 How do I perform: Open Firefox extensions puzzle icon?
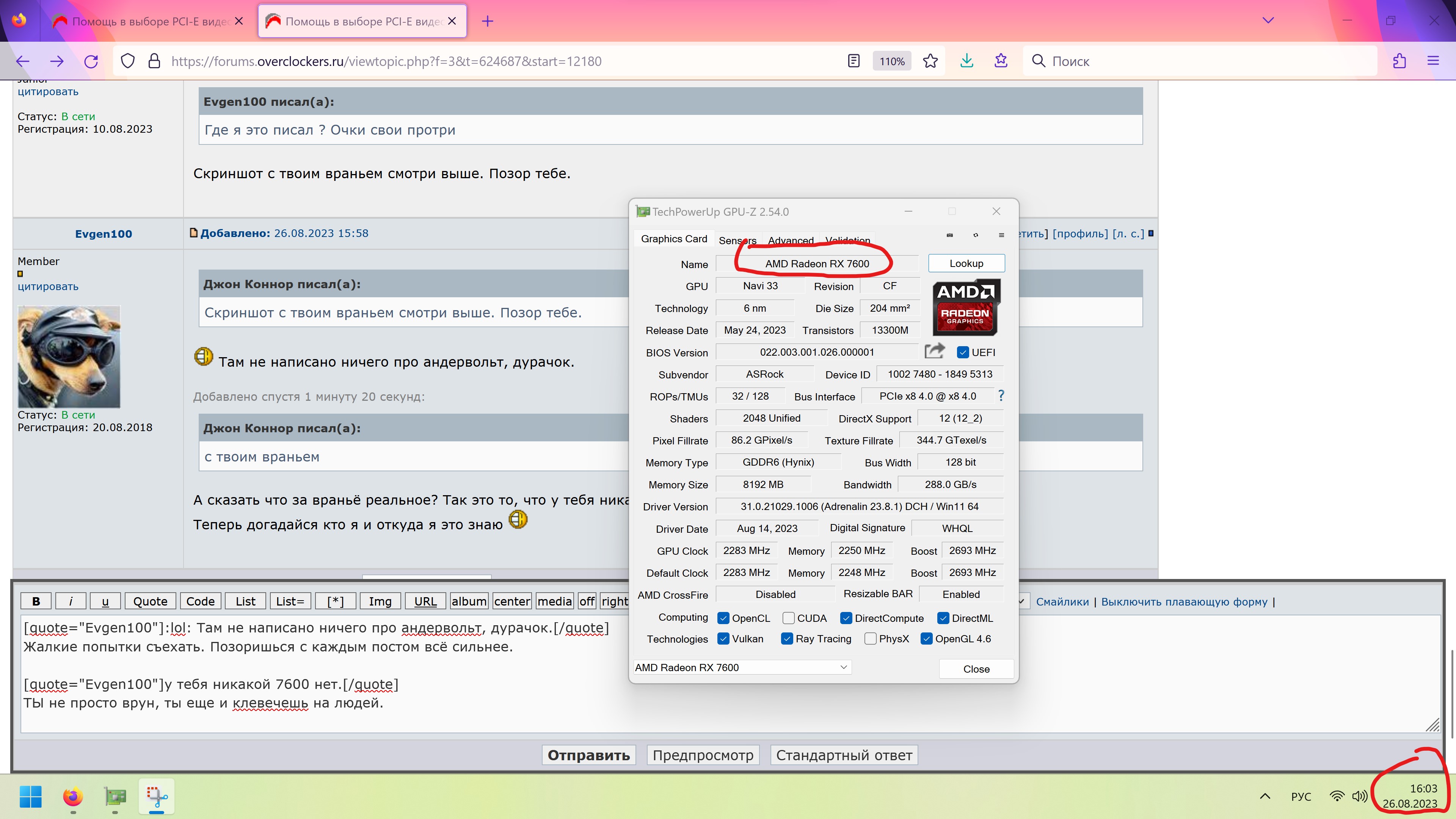coord(1400,61)
